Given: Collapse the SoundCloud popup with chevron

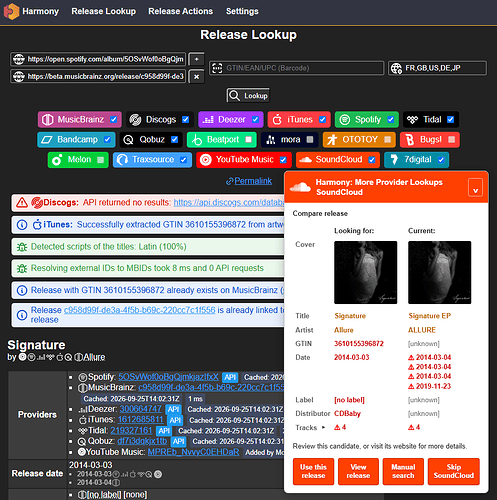Looking at the screenshot, I should (475, 187).
